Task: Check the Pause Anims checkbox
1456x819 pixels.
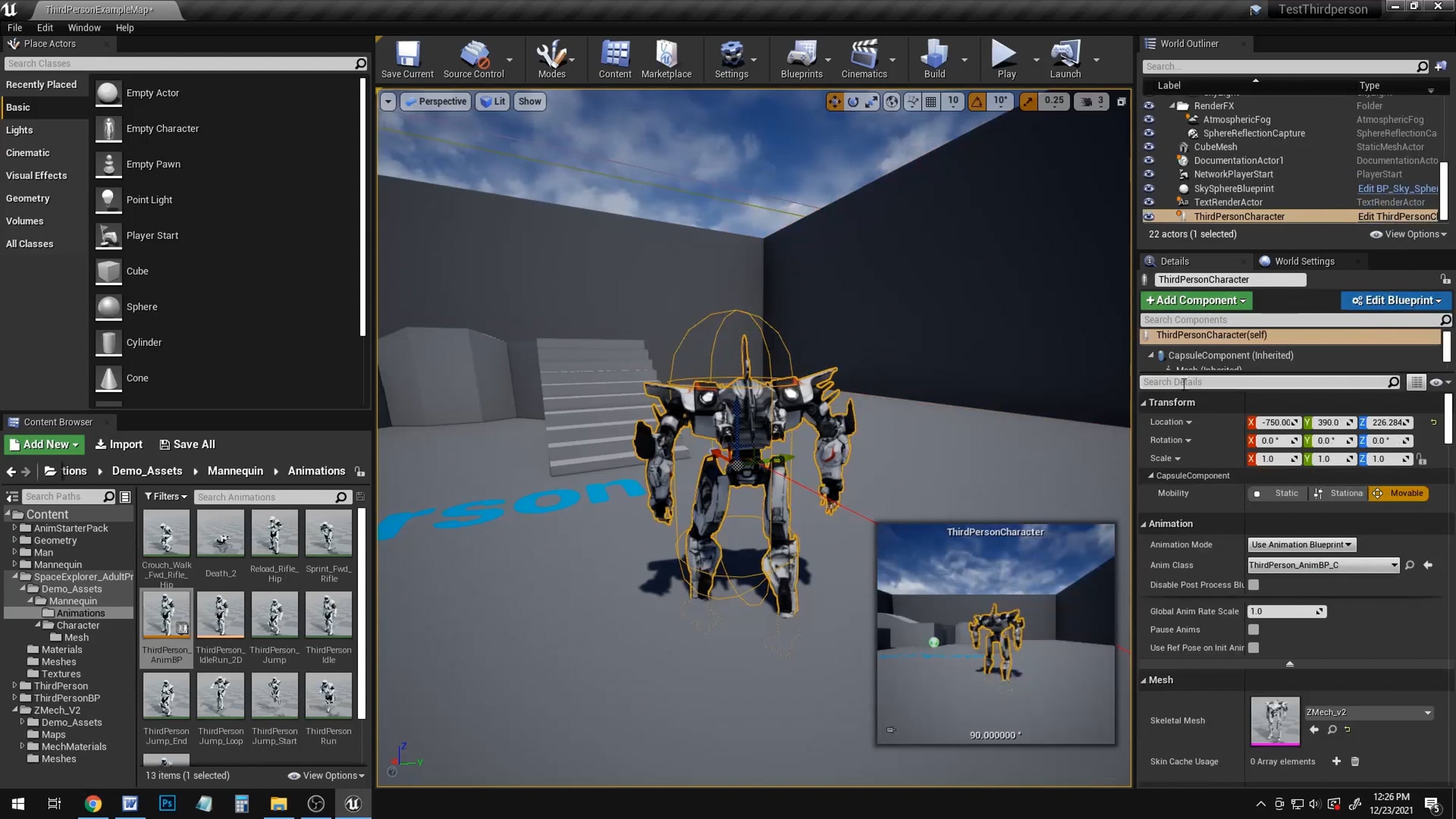Action: tap(1253, 630)
